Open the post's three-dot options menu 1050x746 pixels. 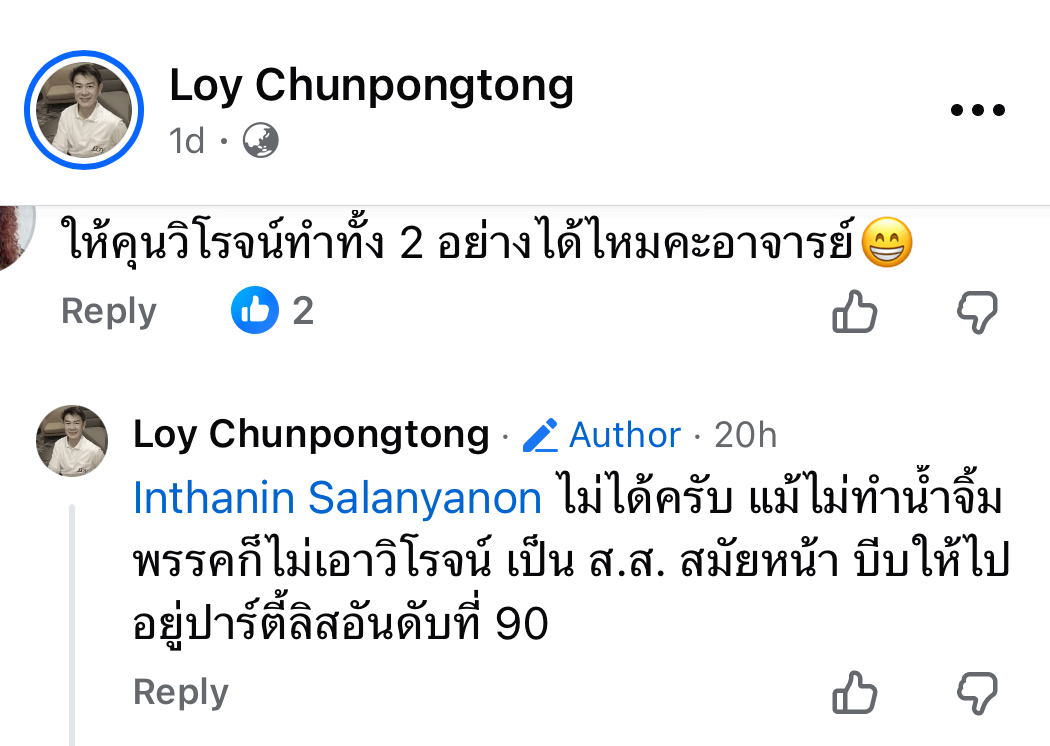click(977, 111)
